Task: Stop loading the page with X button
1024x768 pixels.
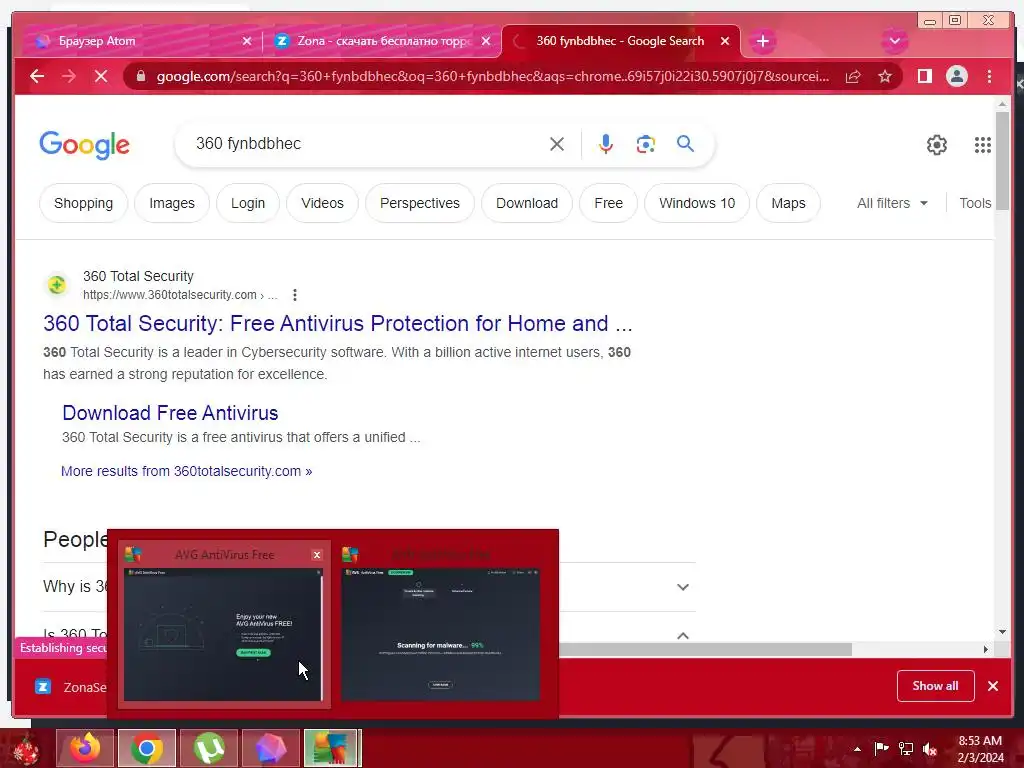Action: point(101,76)
